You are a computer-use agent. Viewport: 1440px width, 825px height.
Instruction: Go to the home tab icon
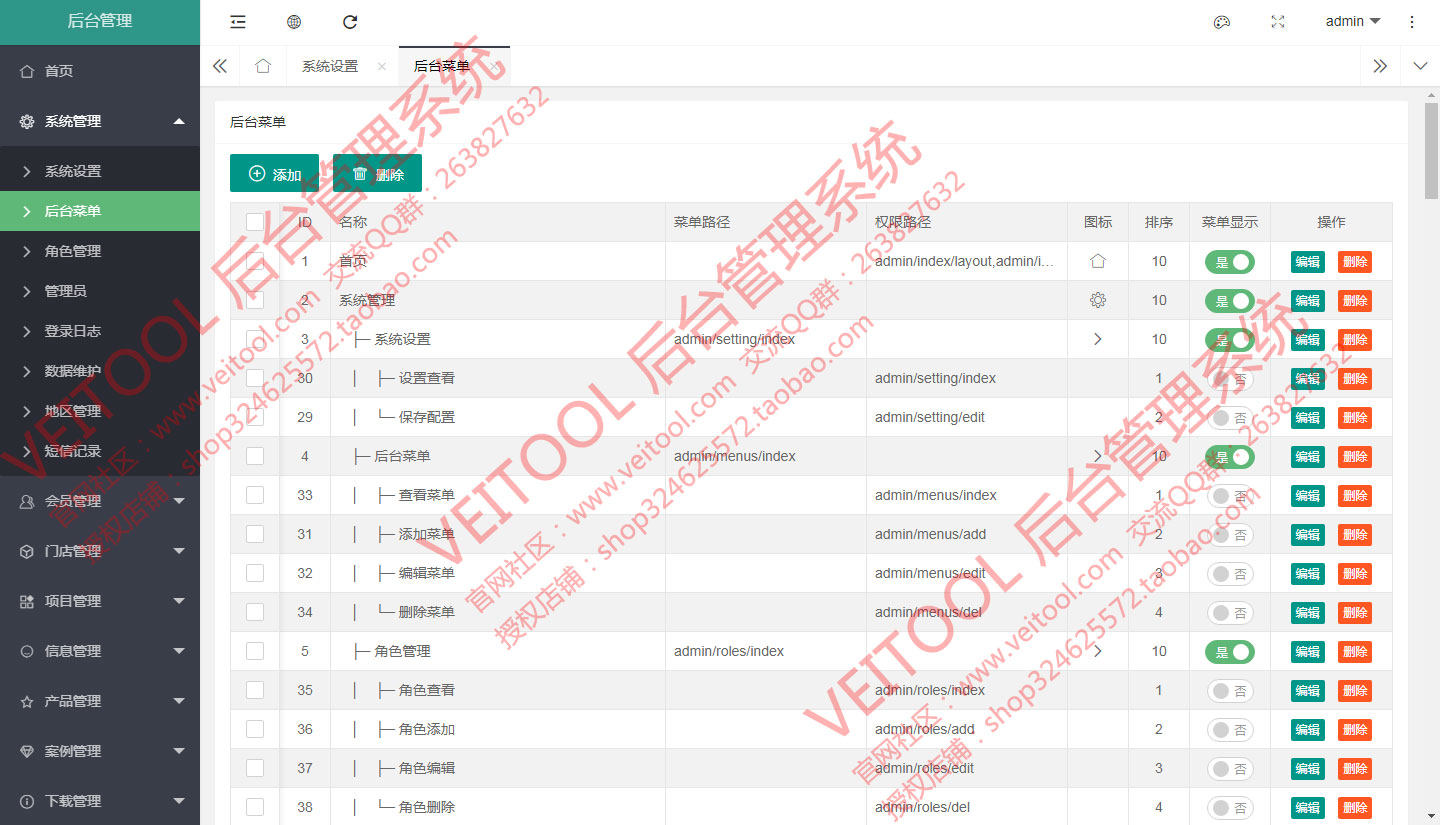[x=263, y=66]
